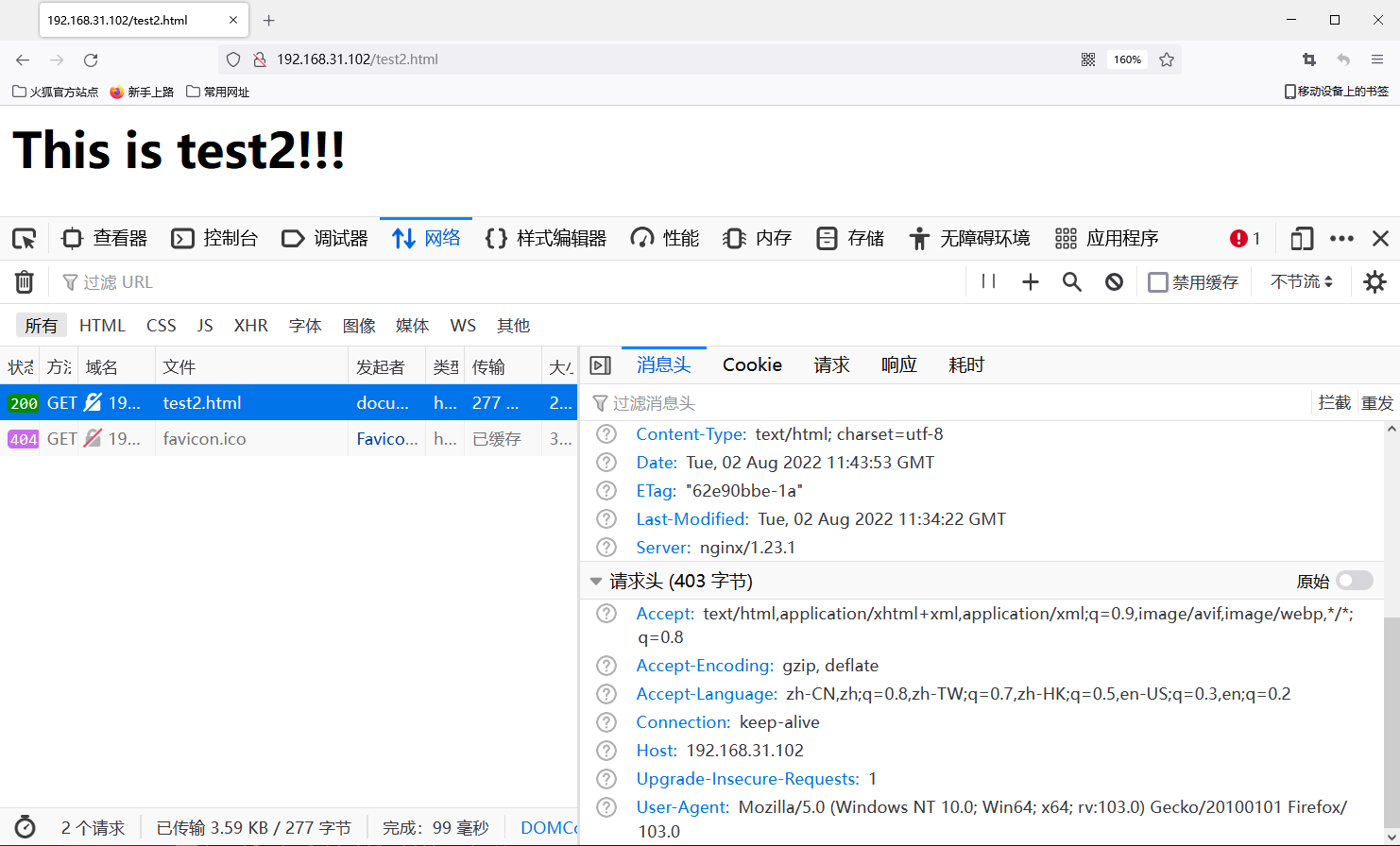
Task: Open the Firefox application menu
Action: tap(1377, 59)
